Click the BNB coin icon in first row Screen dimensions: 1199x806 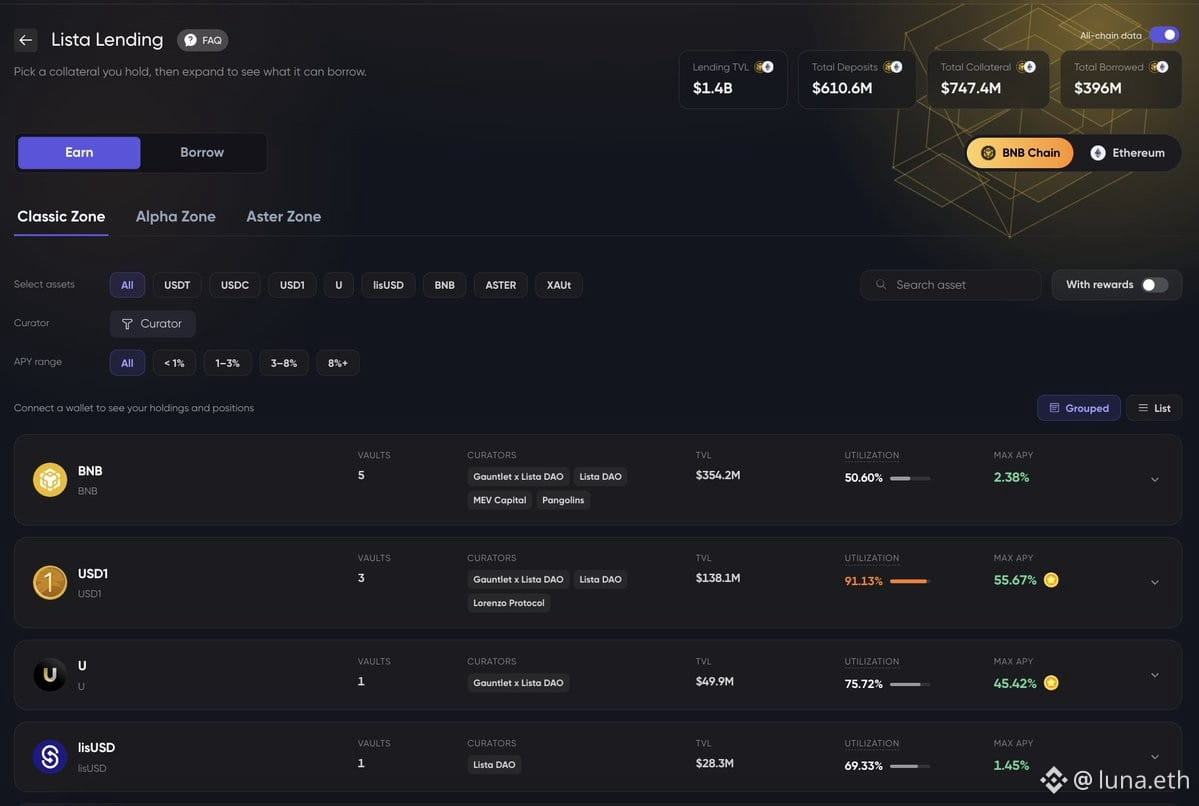point(50,479)
